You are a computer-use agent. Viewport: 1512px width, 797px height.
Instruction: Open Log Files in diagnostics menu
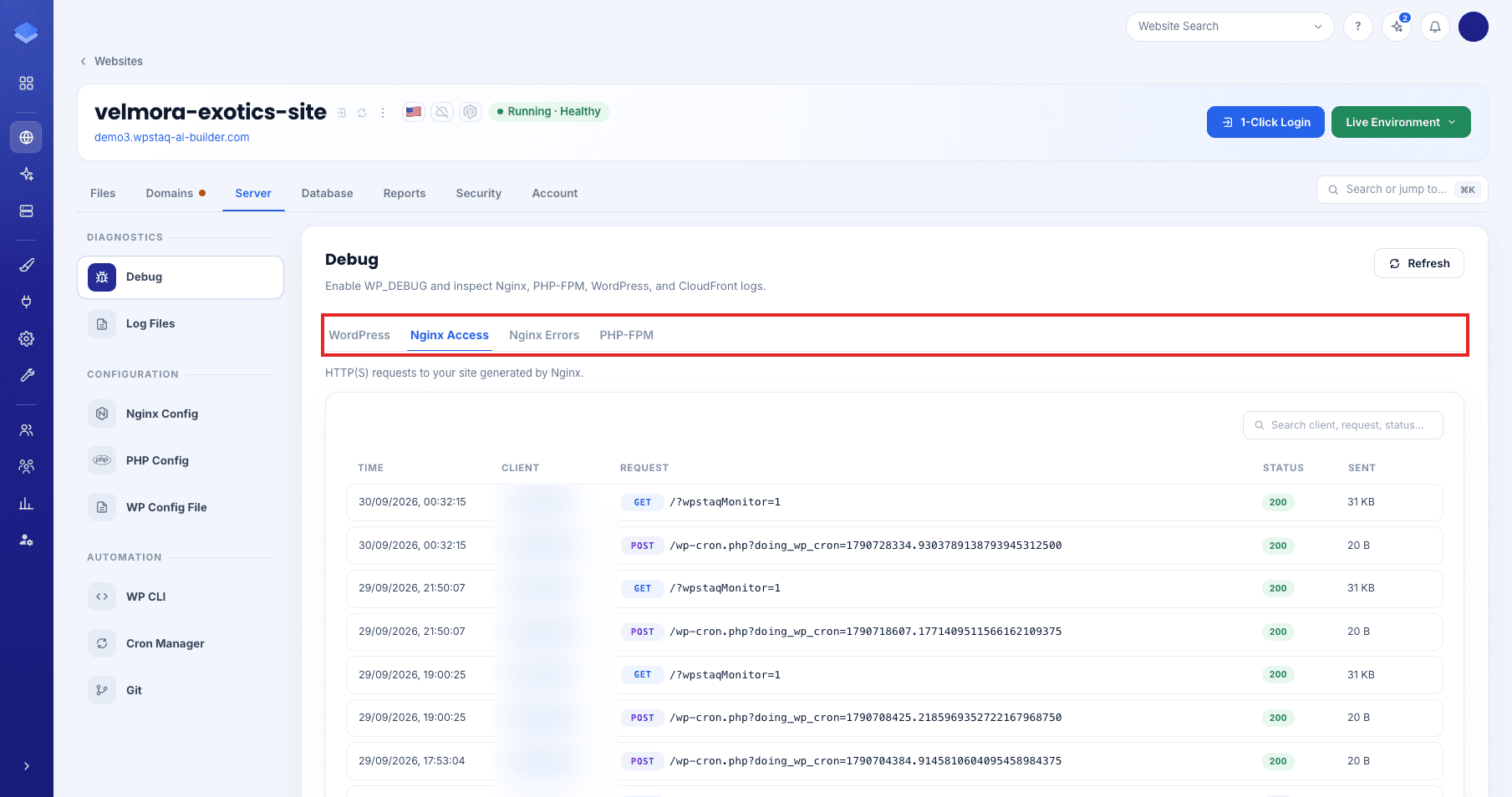click(181, 323)
